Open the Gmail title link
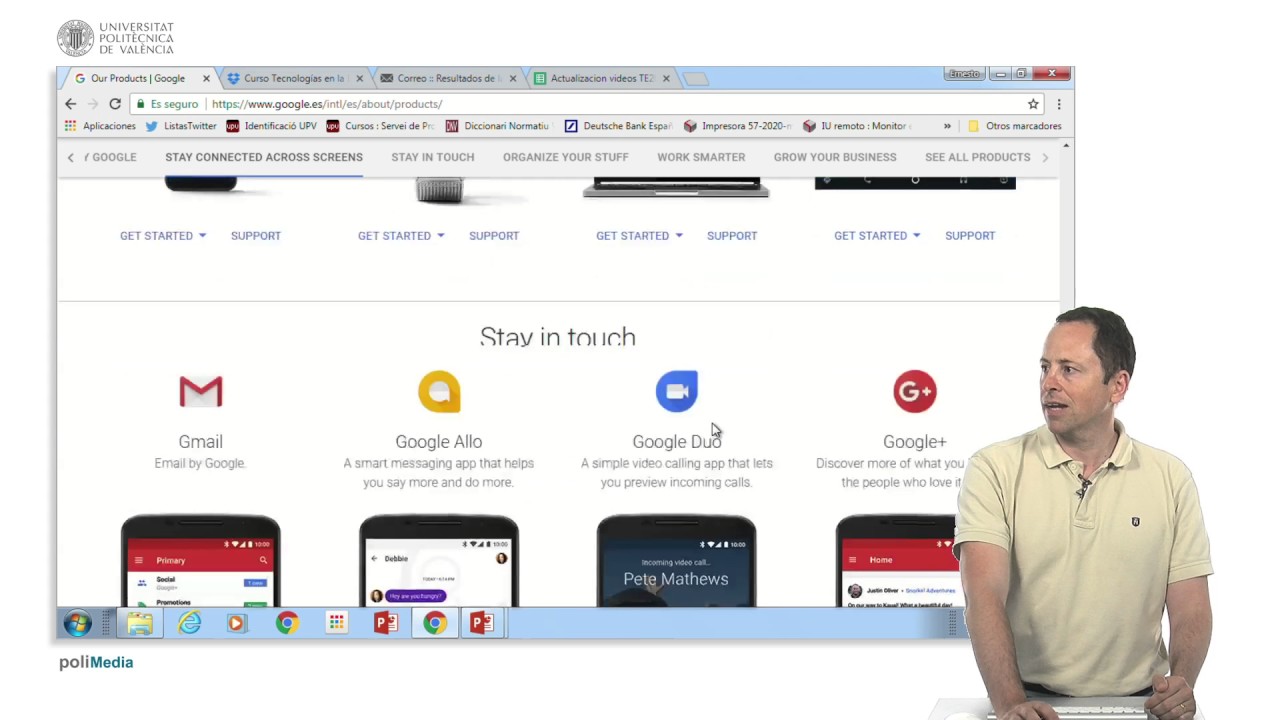 (200, 442)
